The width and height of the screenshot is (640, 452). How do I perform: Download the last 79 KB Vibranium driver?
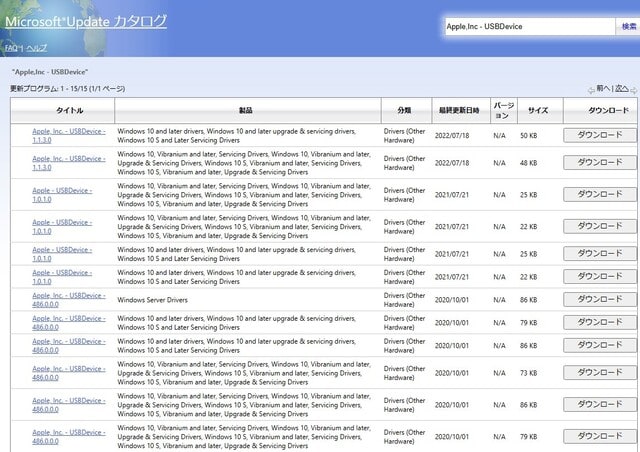(599, 436)
